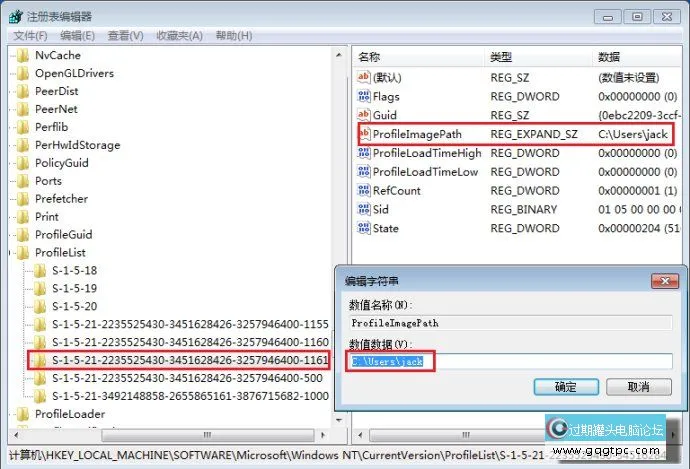Click the icon beside RefCount value
Image resolution: width=690 pixels, height=469 pixels.
pyautogui.click(x=363, y=191)
